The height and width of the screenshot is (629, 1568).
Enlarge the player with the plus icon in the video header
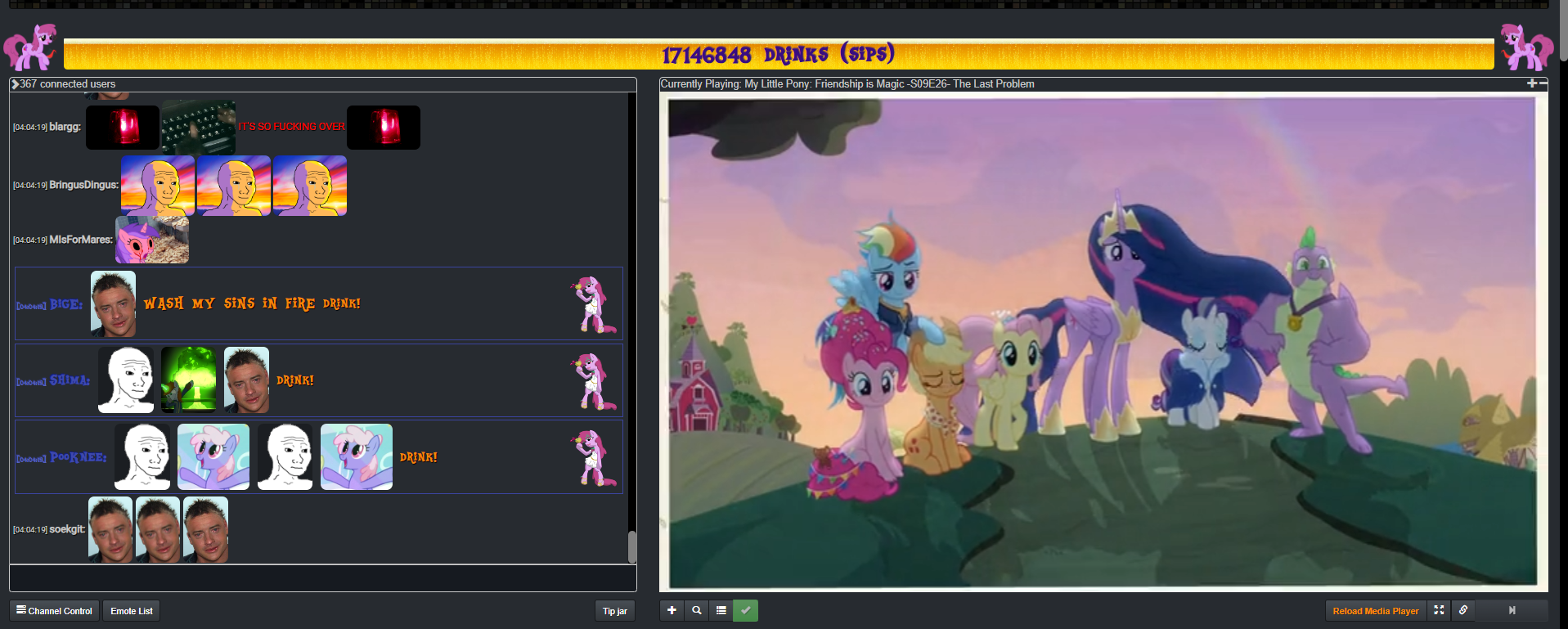(x=1531, y=83)
